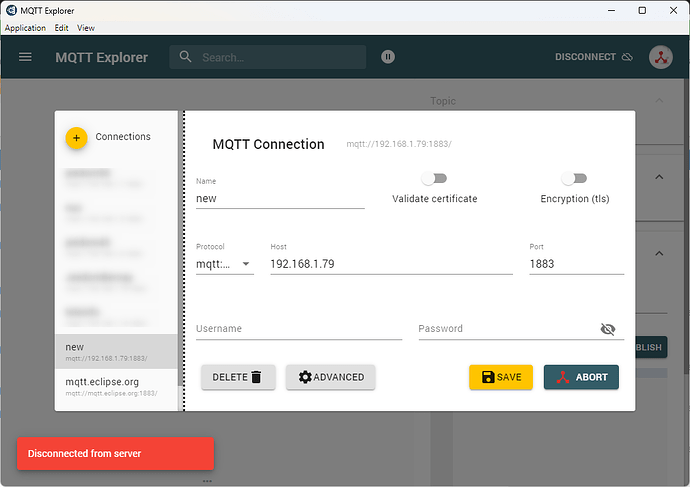The image size is (690, 487).
Task: Open the Protocol dropdown
Action: pos(224,264)
